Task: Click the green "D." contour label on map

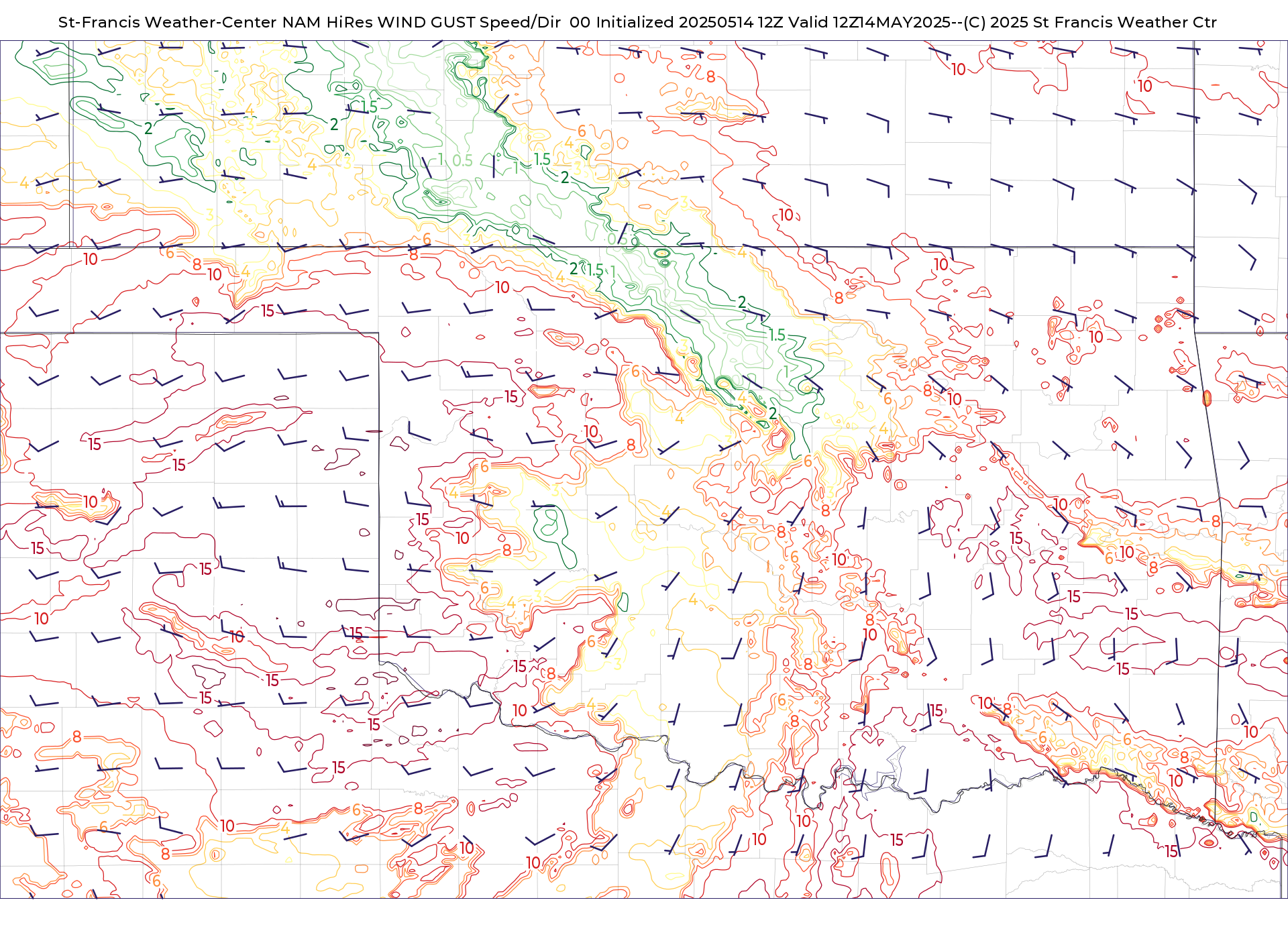Action: tap(1254, 818)
